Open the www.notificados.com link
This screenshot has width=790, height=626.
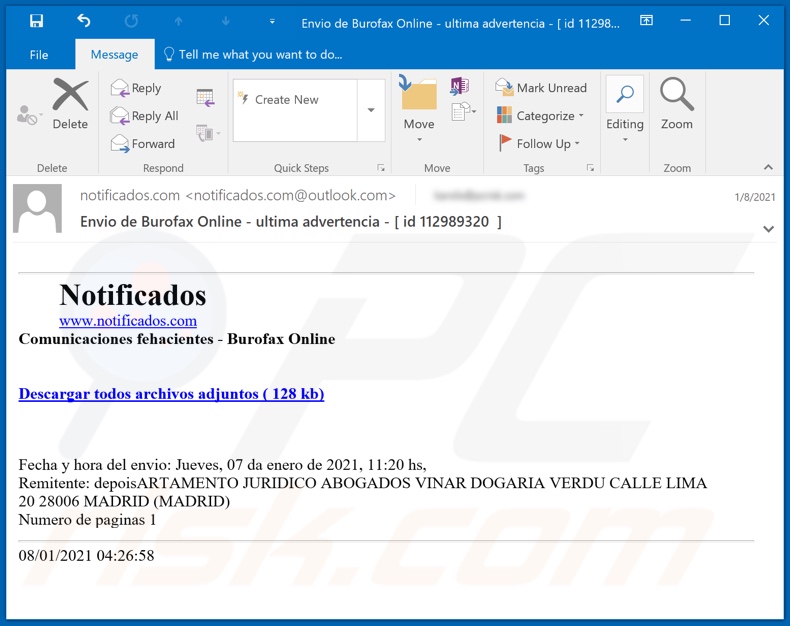tap(128, 321)
